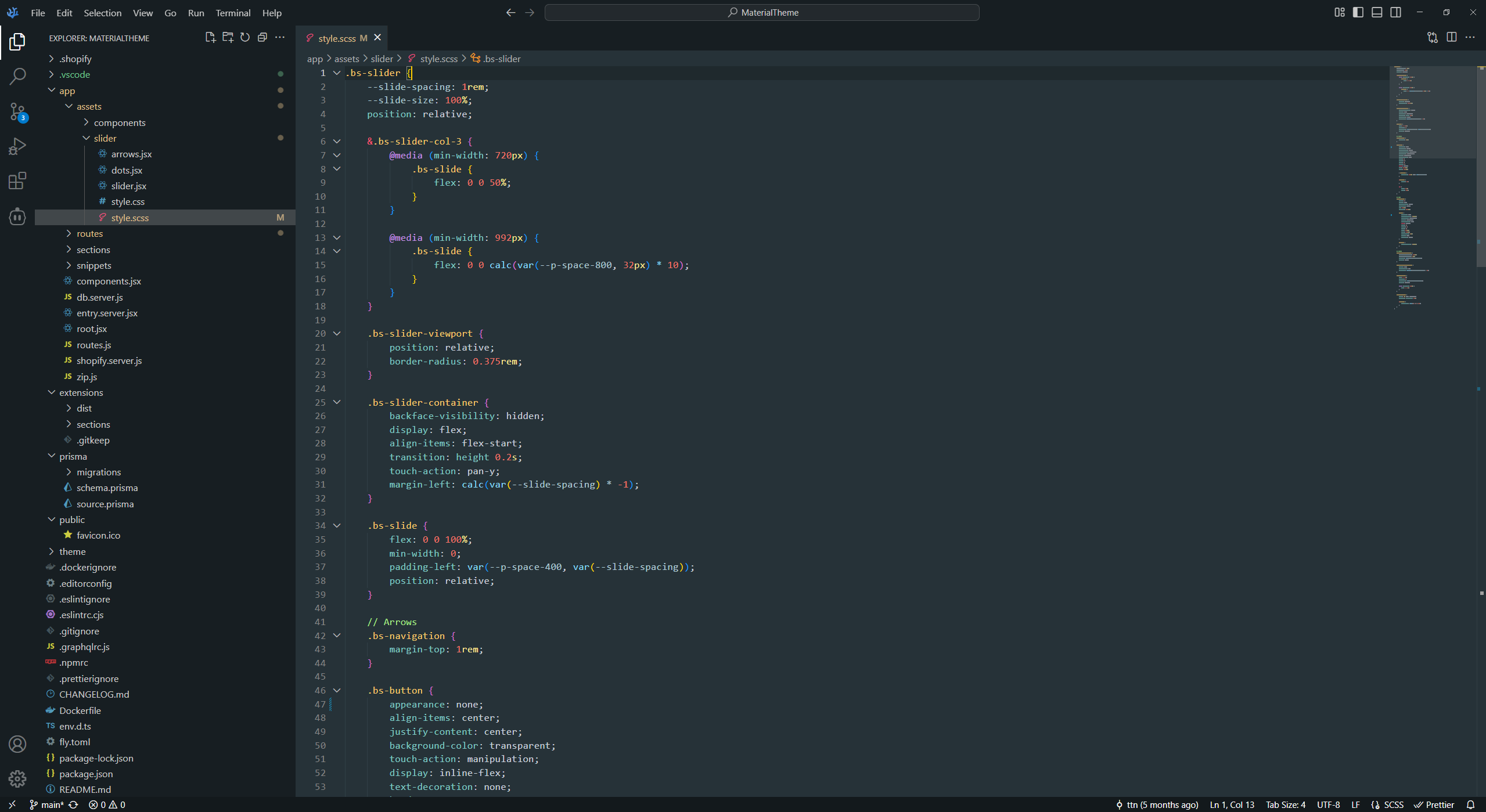Image resolution: width=1486 pixels, height=812 pixels.
Task: Click Tab Size: 4 in status bar
Action: pyautogui.click(x=1285, y=804)
